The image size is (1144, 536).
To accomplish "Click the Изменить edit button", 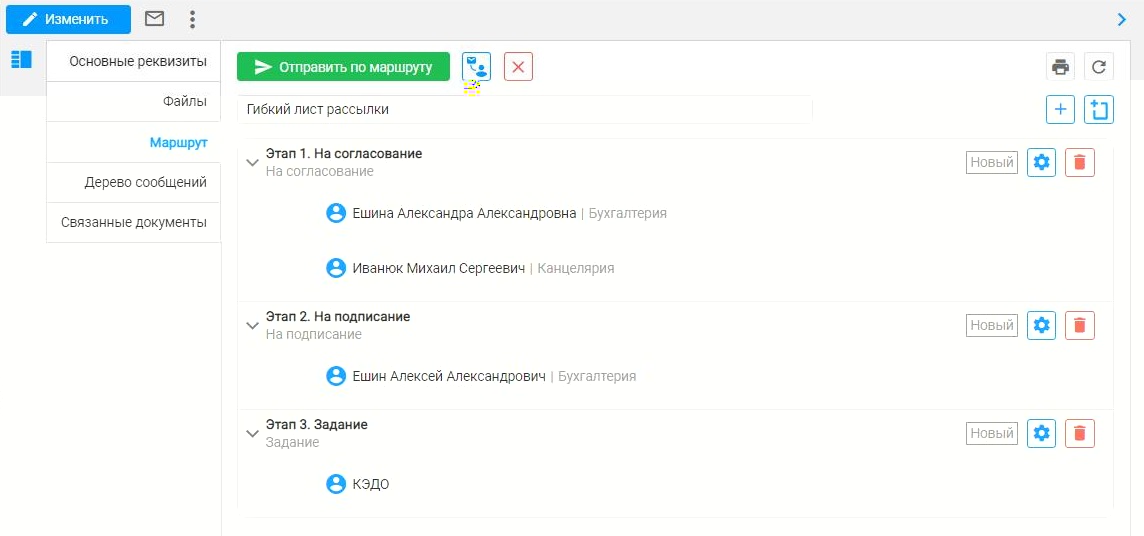I will tap(69, 19).
